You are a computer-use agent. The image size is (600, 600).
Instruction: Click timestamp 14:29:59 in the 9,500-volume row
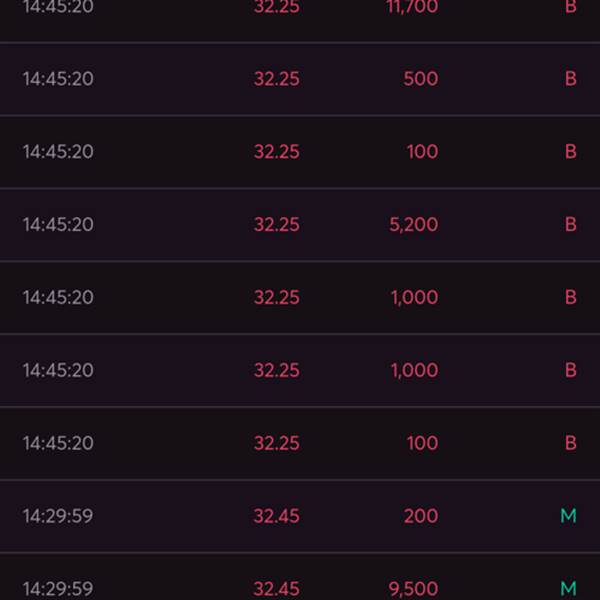tap(58, 589)
